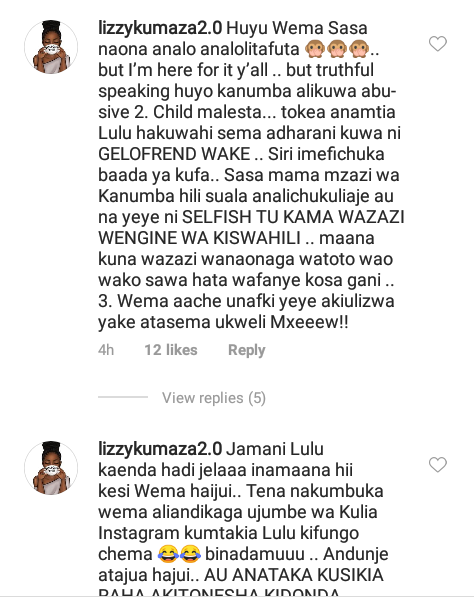
Task: Open the profile picture beside the Huyu Wema comment
Action: tap(51, 47)
